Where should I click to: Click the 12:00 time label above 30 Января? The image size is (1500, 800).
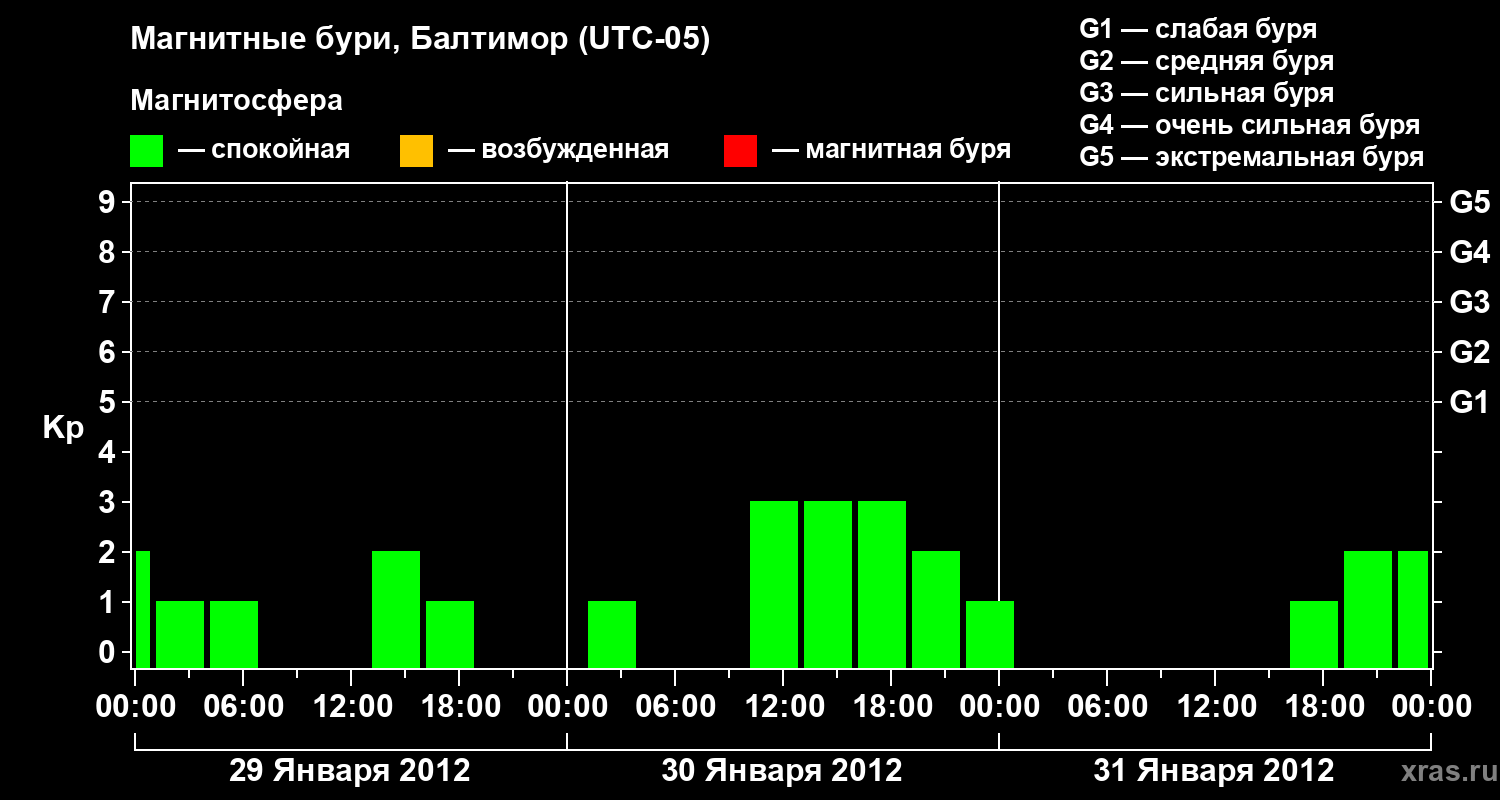(783, 707)
